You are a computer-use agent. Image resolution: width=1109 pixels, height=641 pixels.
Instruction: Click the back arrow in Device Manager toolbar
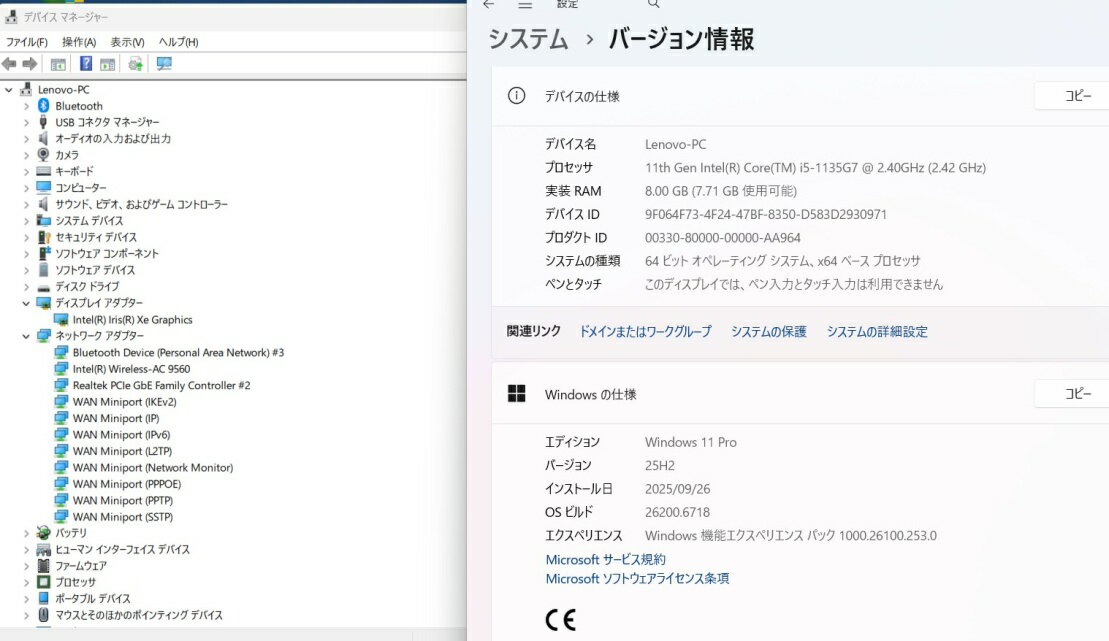[x=8, y=63]
